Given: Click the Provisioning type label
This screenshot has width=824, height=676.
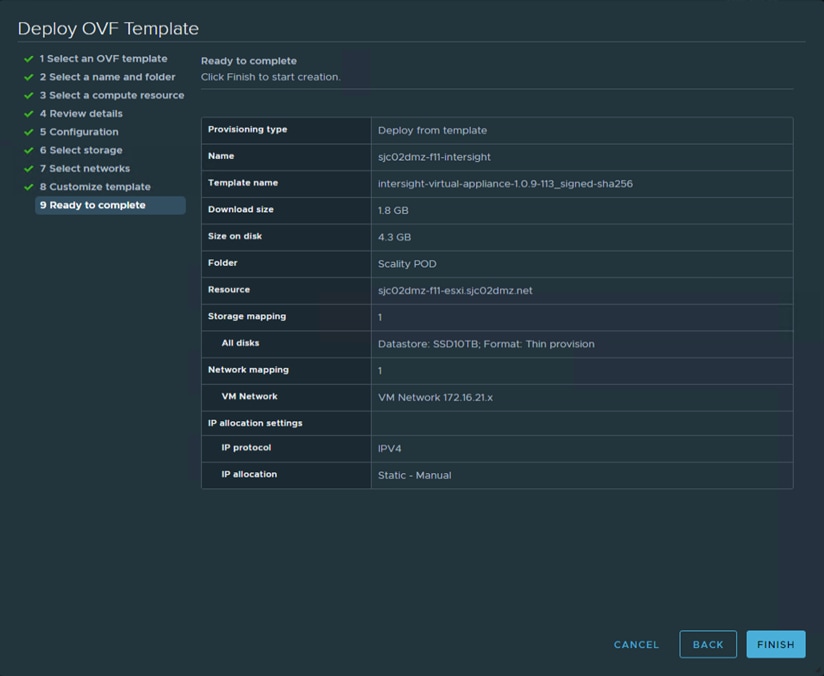Looking at the screenshot, I should [x=248, y=129].
